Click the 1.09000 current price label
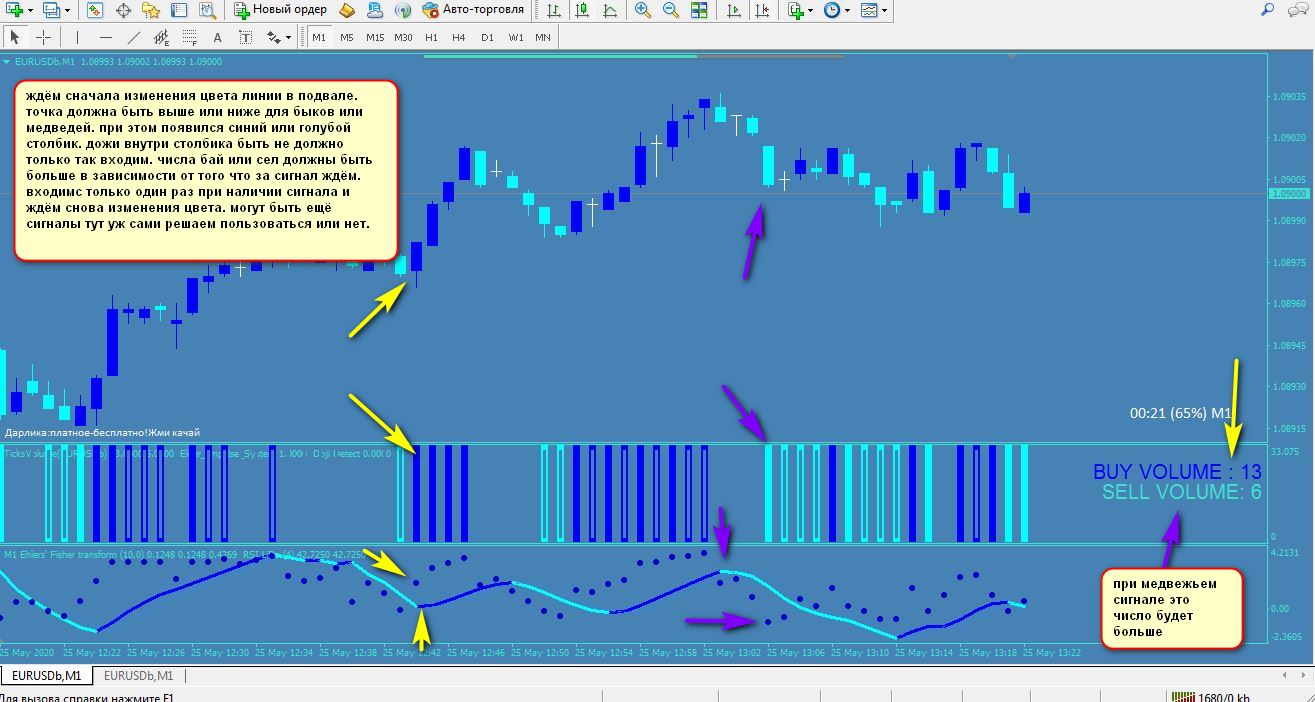 point(1289,193)
